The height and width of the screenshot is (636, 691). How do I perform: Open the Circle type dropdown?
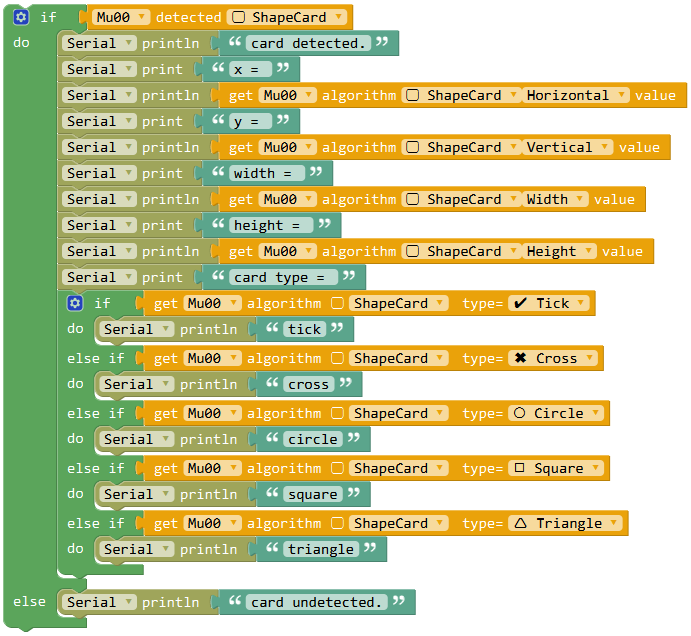click(557, 413)
